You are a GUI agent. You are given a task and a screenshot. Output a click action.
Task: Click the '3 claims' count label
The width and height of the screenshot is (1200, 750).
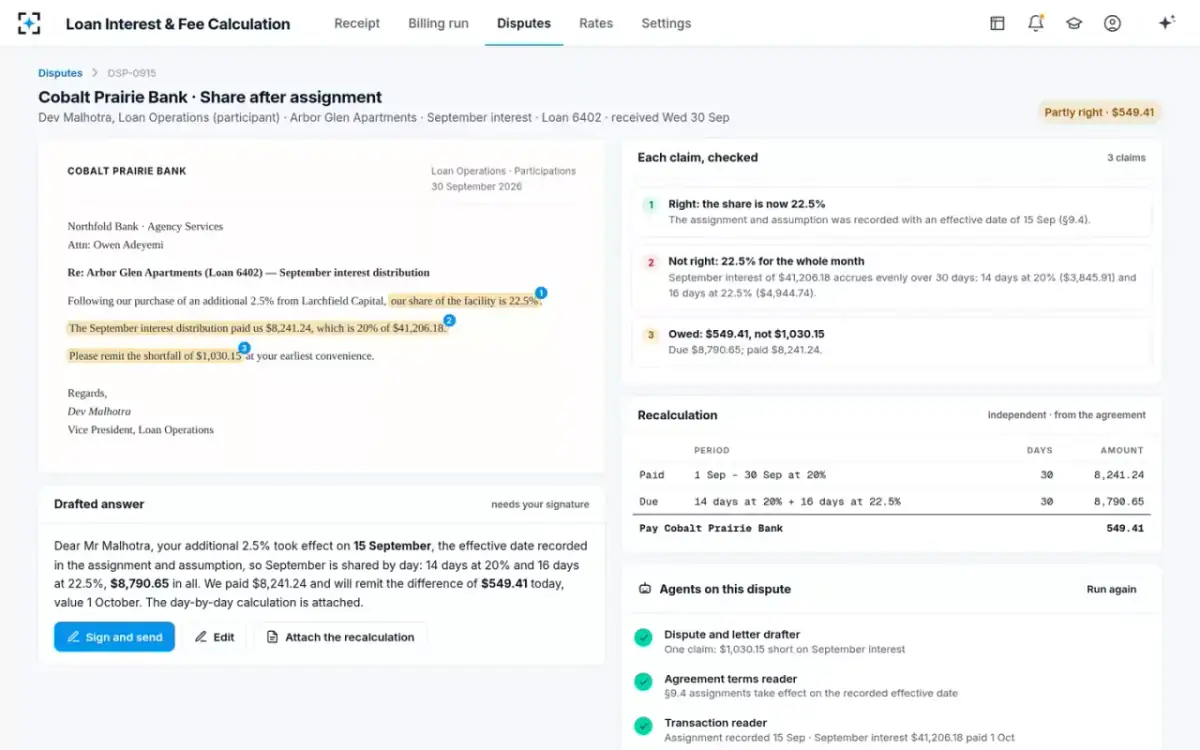click(x=1126, y=158)
